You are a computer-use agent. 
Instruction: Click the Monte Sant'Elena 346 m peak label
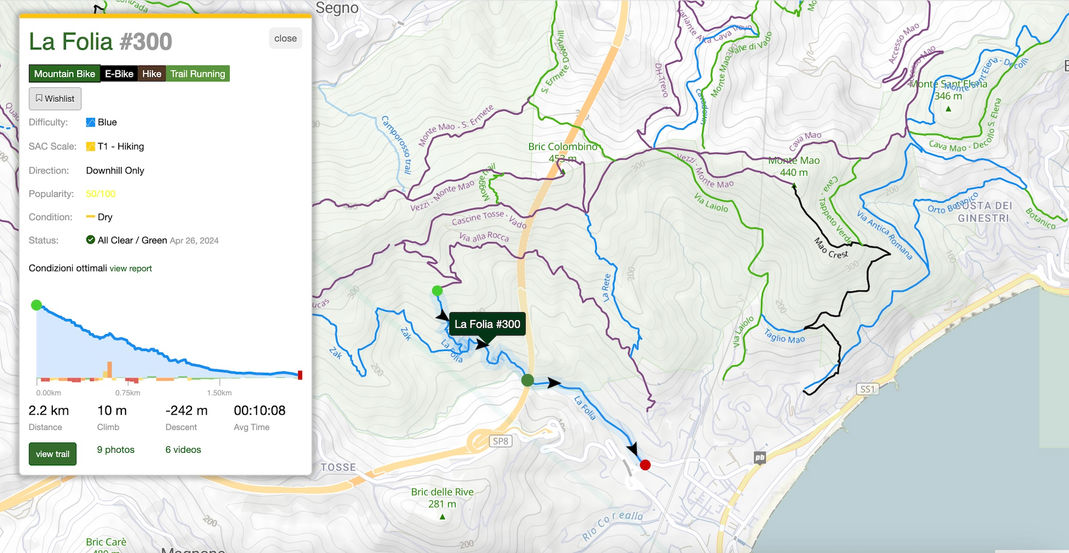coord(948,90)
